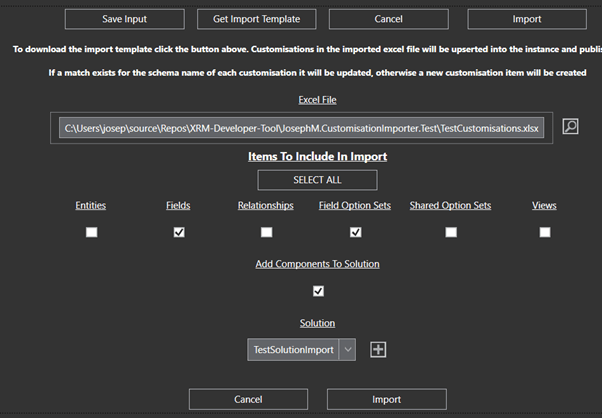Expand the TestSolutionImport dropdown arrow
Image resolution: width=602 pixels, height=418 pixels.
pyautogui.click(x=347, y=349)
